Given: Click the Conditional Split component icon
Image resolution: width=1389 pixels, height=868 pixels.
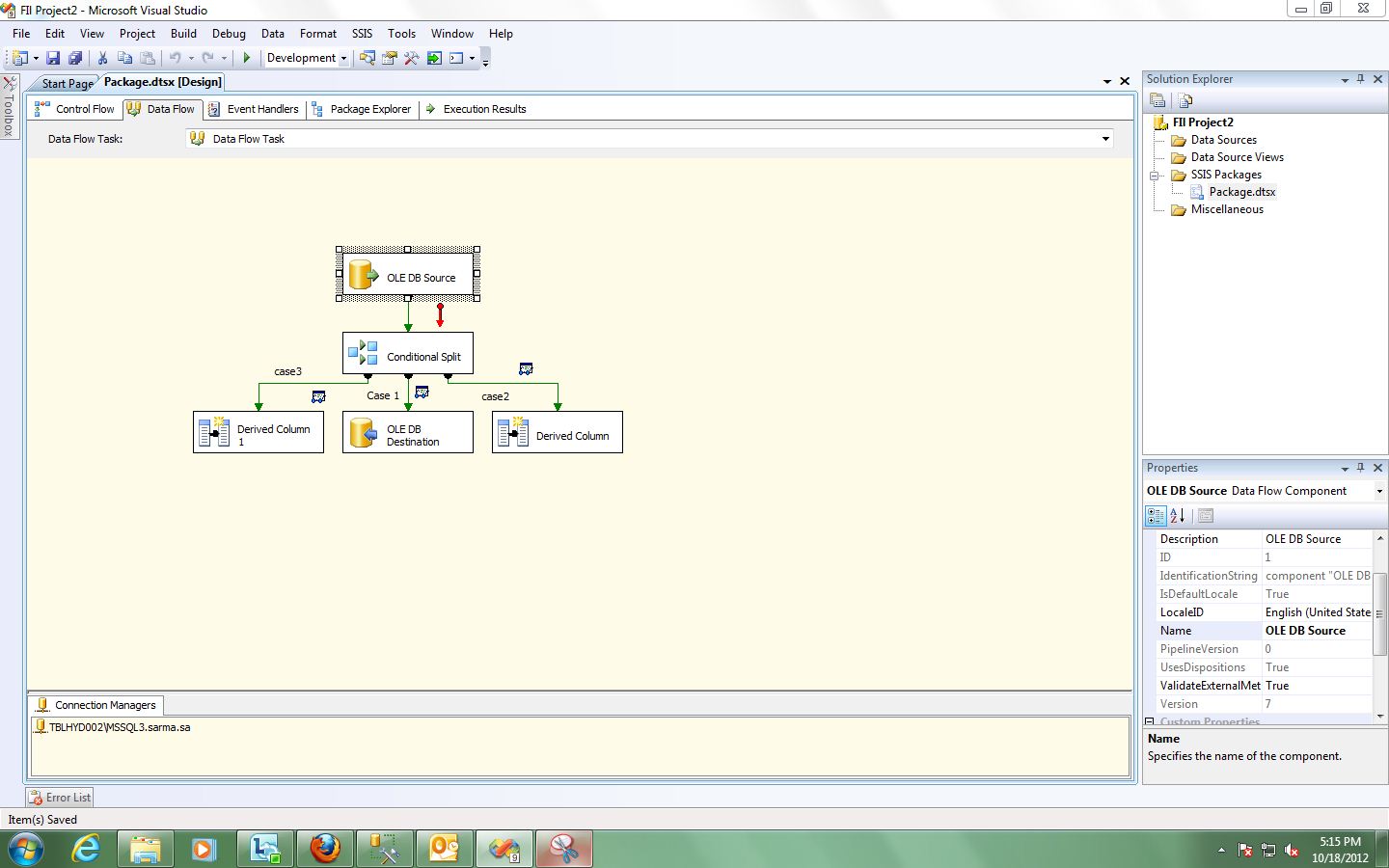Looking at the screenshot, I should point(364,353).
